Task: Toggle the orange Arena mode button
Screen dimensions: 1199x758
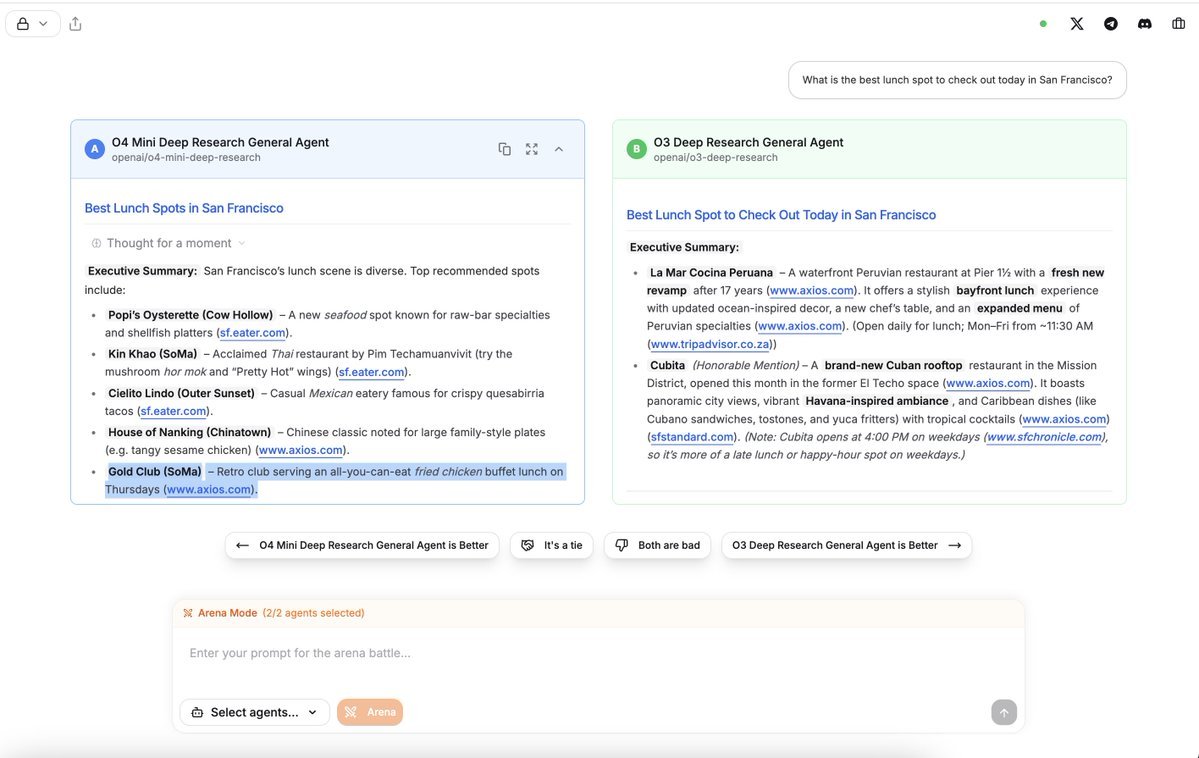Action: coord(370,712)
